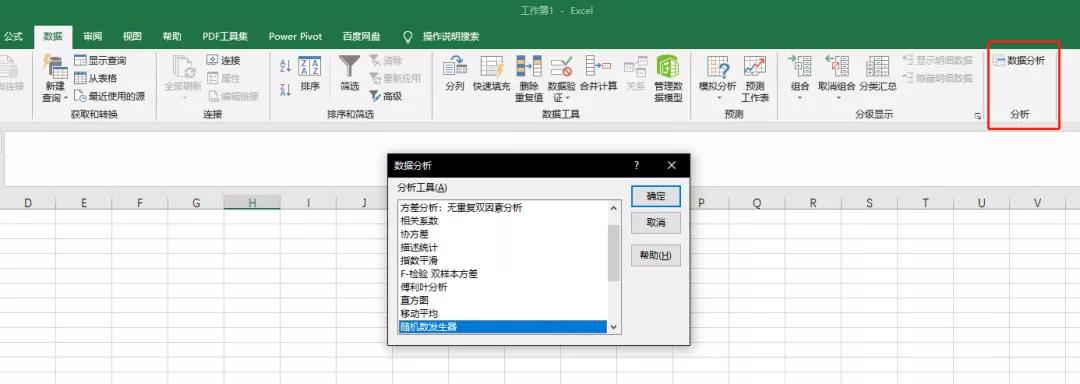This screenshot has height=384, width=1080.
Task: Open 数据分析 (Data Analysis) in the ribbon
Action: click(x=1019, y=61)
